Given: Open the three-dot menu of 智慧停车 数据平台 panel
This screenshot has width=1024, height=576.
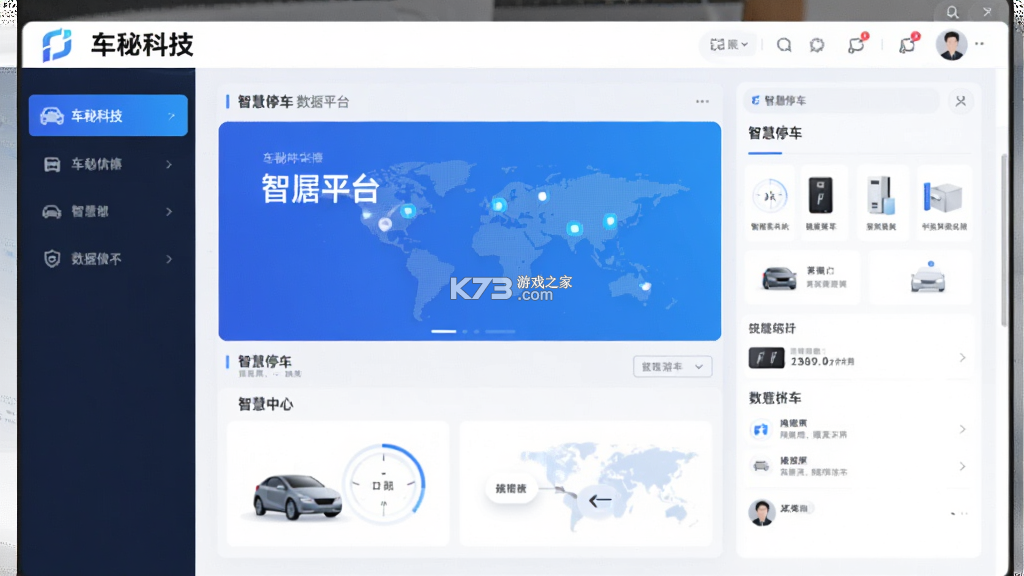Looking at the screenshot, I should click(702, 101).
